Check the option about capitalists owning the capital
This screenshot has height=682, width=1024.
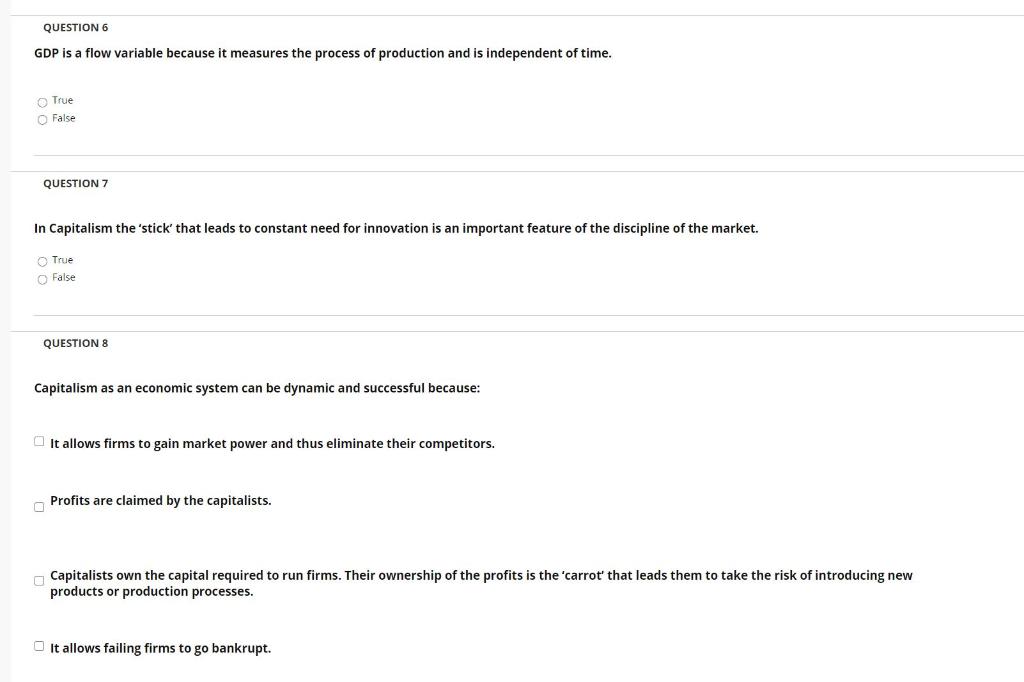38,580
